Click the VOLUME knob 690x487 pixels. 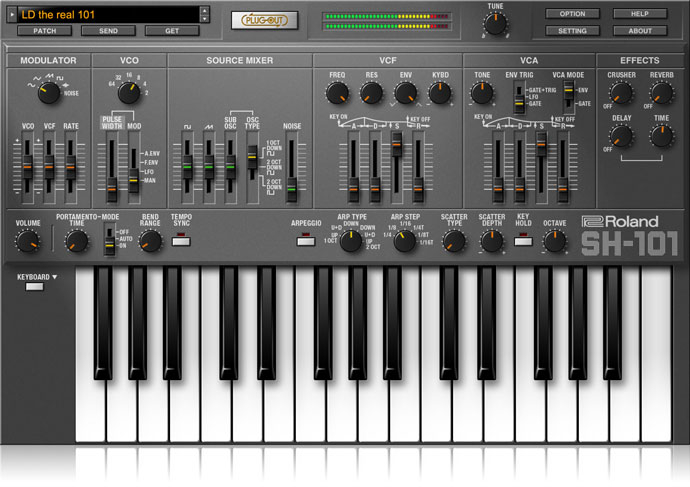click(28, 240)
